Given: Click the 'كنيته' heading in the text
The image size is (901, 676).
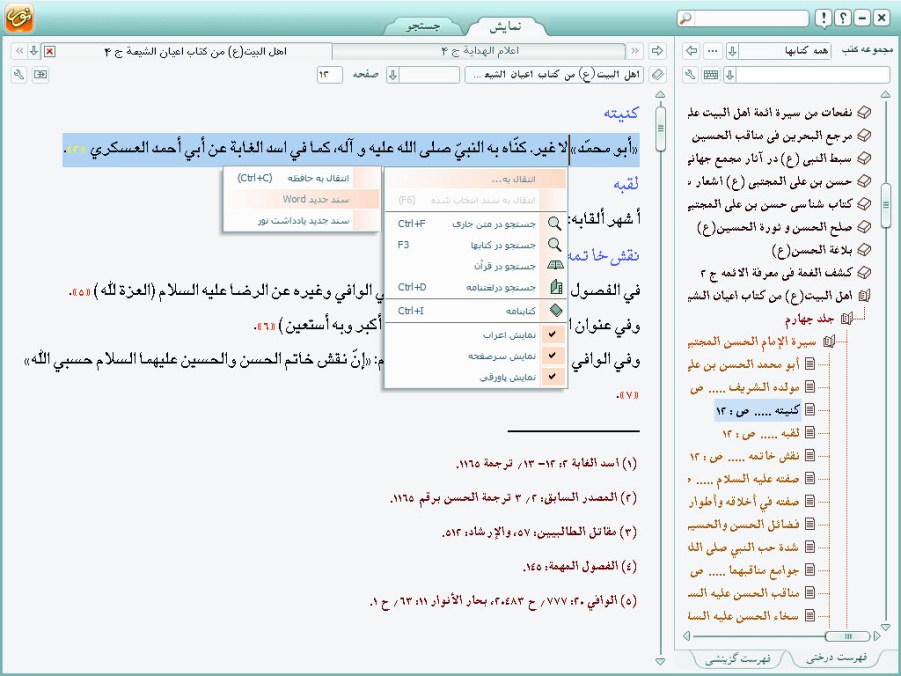Looking at the screenshot, I should 621,113.
